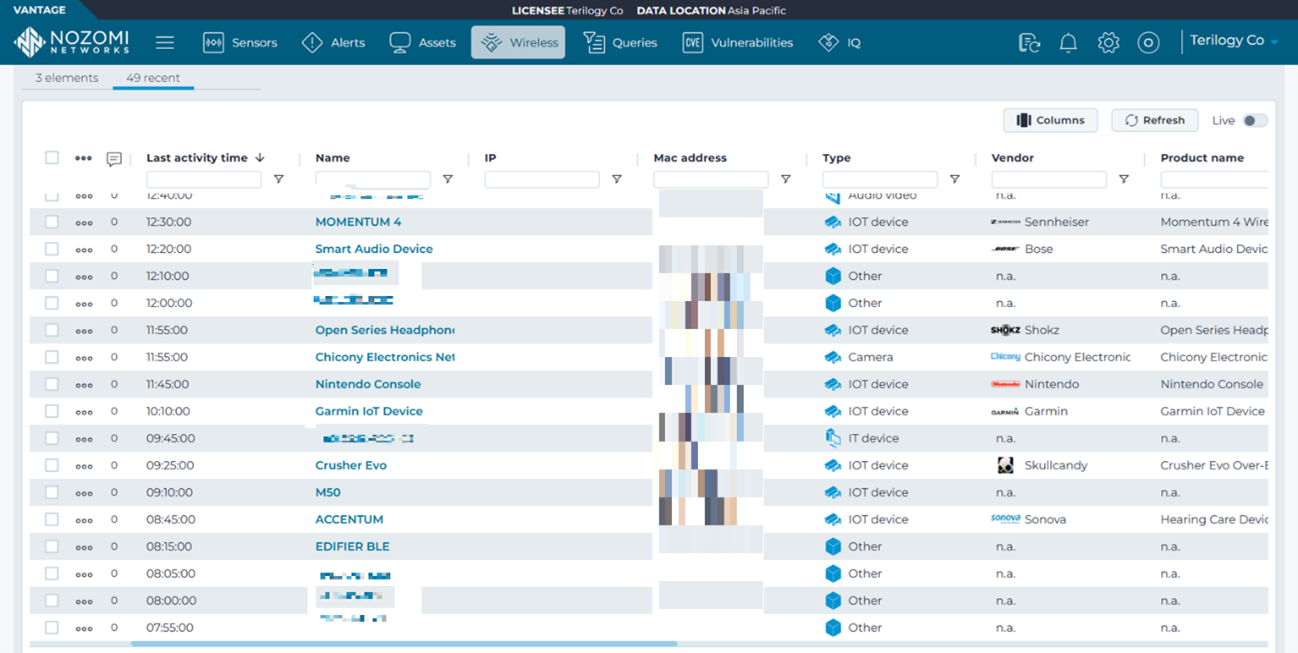Click the circular record icon in header
This screenshot has width=1298, height=653.
point(1148,42)
